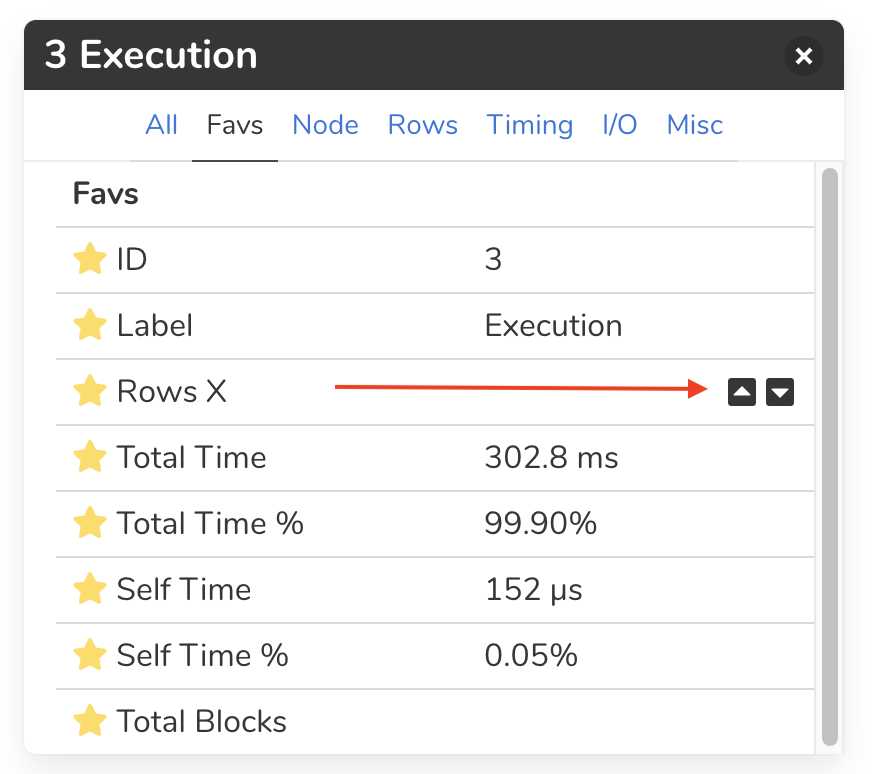This screenshot has height=774, width=872.
Task: Show the Timing tab
Action: point(529,125)
